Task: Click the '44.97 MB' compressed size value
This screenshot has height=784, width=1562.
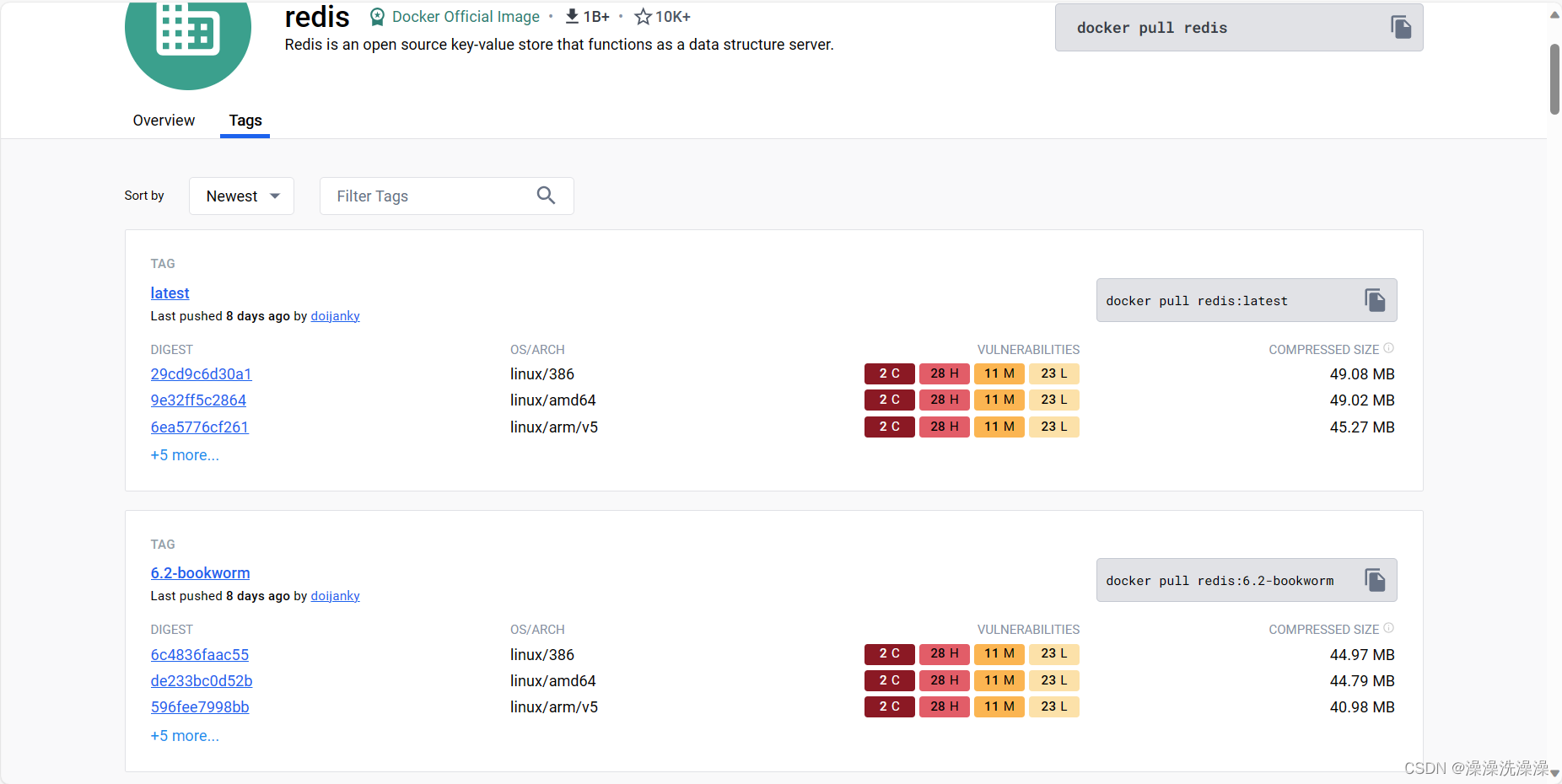Action: coord(1362,655)
